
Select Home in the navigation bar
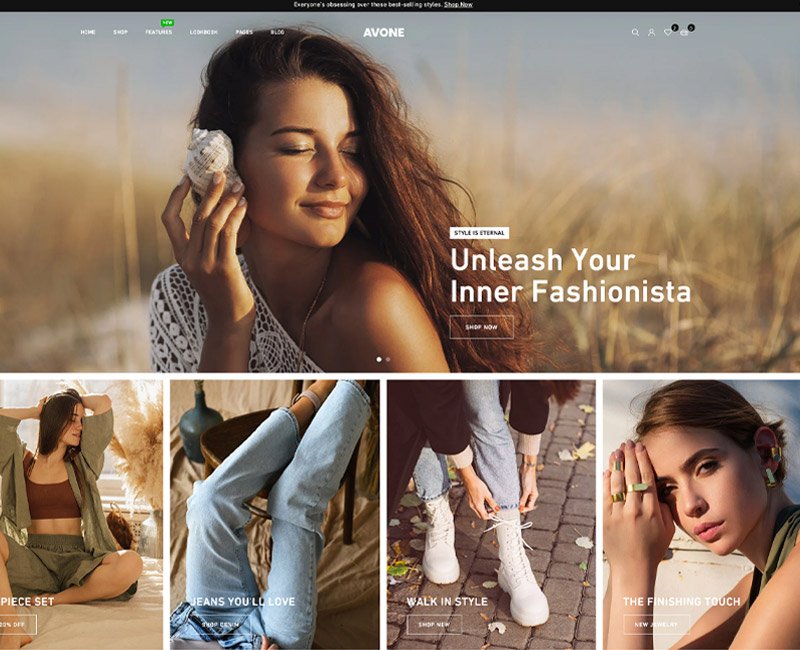[x=87, y=32]
